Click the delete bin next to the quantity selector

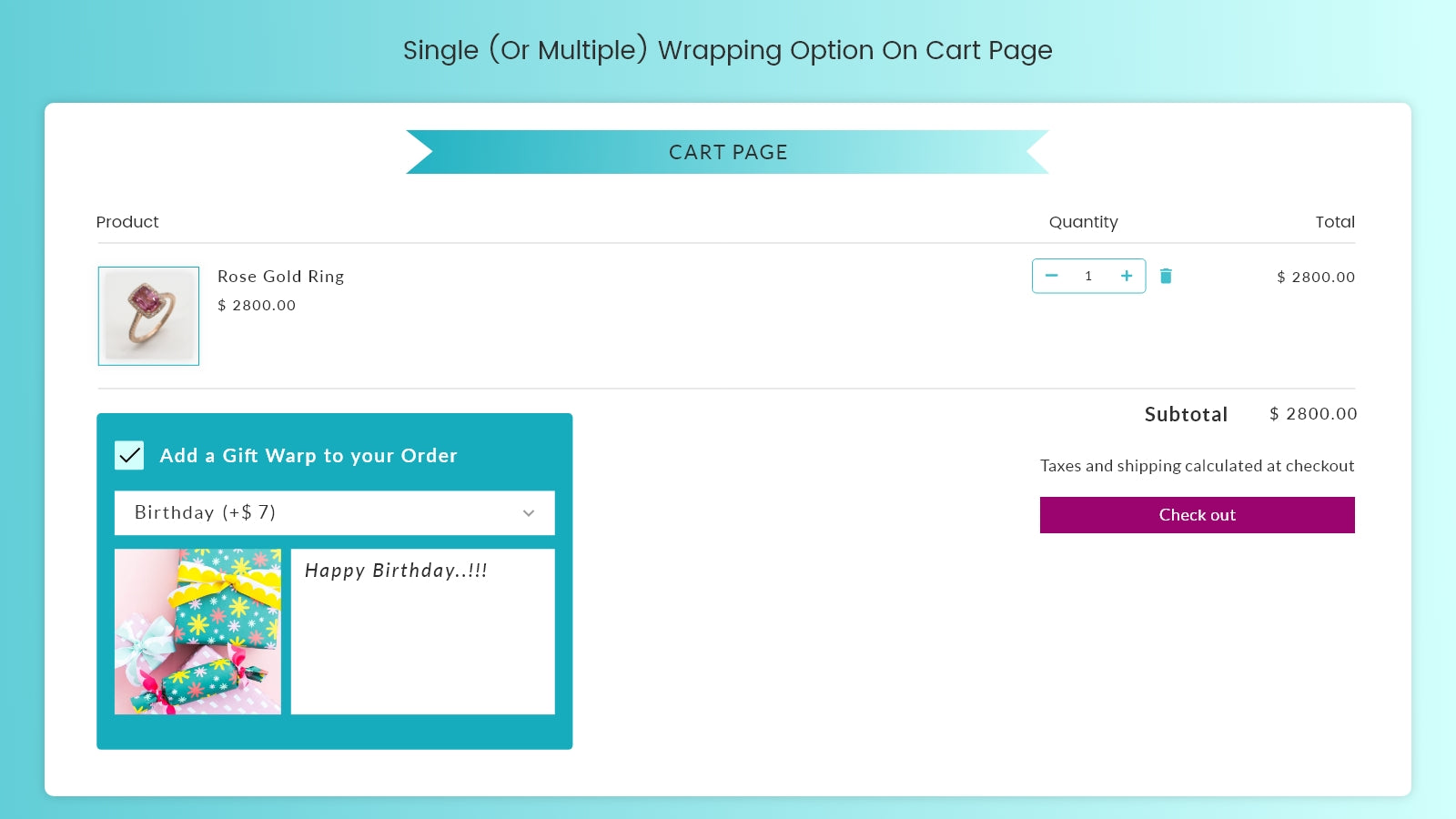pos(1166,276)
